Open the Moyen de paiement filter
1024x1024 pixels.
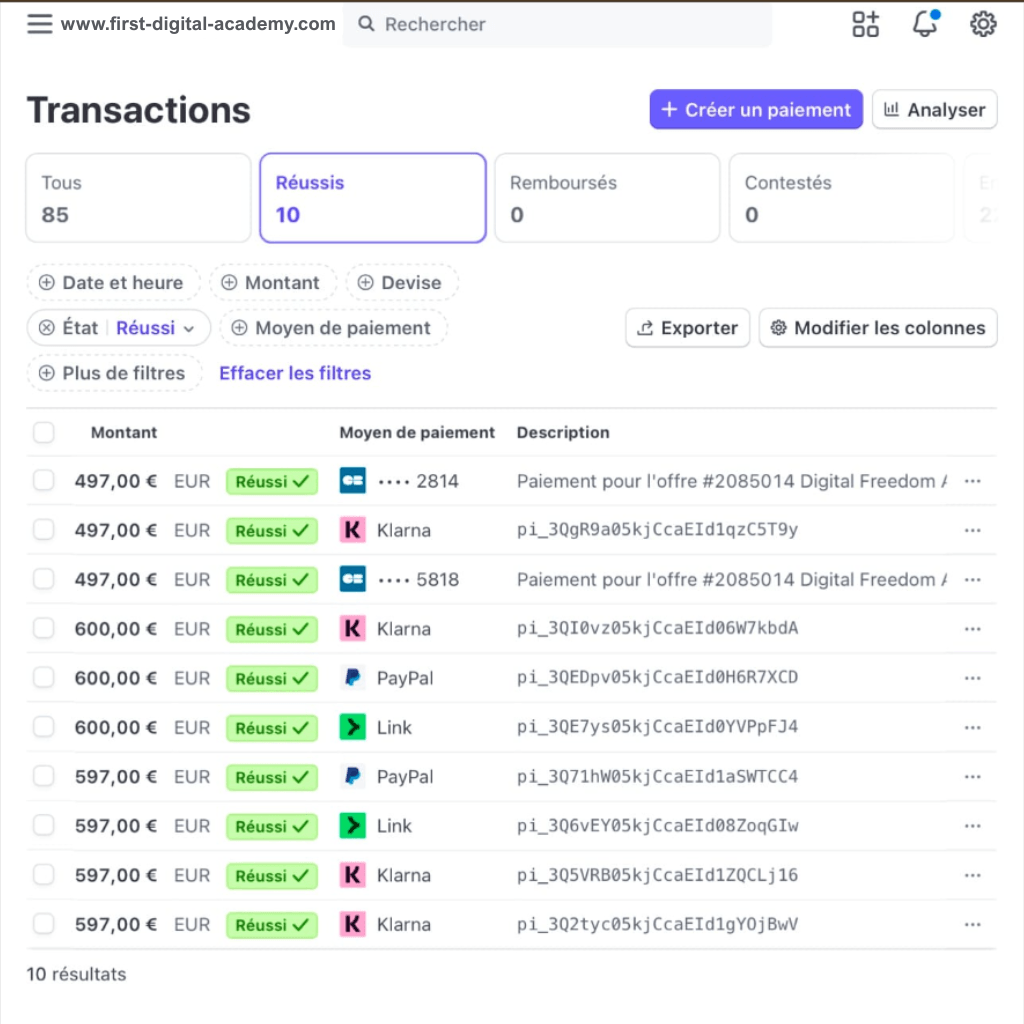coord(333,328)
